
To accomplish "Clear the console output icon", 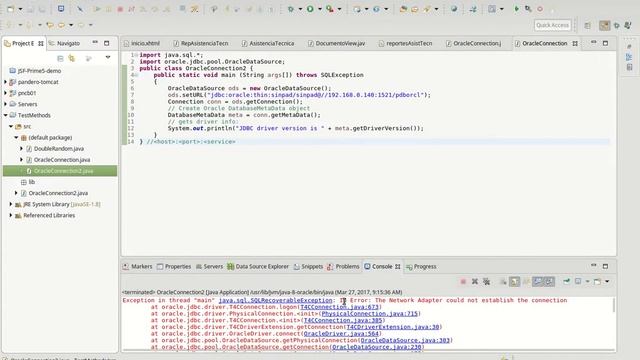I will click(503, 282).
